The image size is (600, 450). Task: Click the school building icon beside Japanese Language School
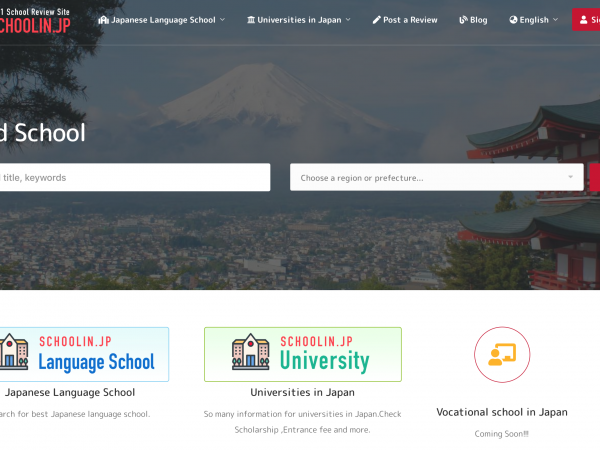click(x=103, y=20)
